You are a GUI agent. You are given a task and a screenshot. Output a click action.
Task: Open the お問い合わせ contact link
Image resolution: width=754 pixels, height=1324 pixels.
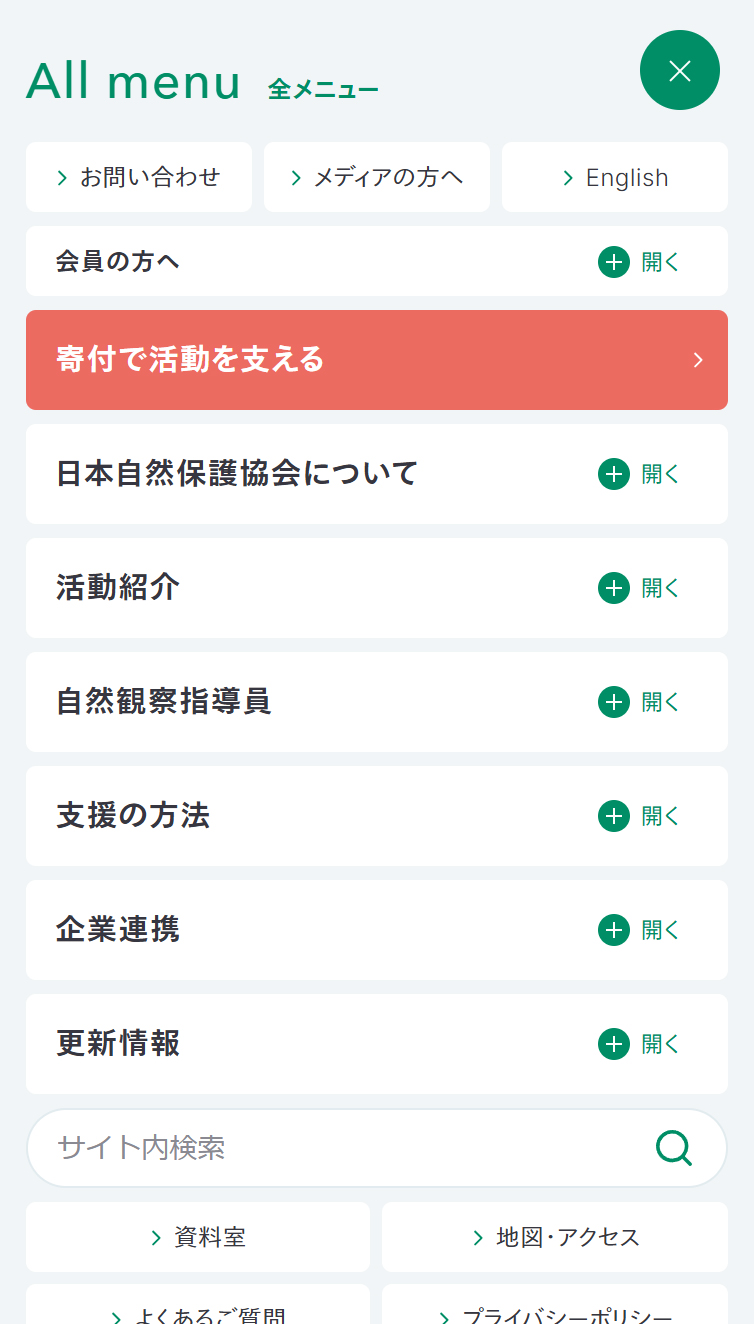click(139, 177)
